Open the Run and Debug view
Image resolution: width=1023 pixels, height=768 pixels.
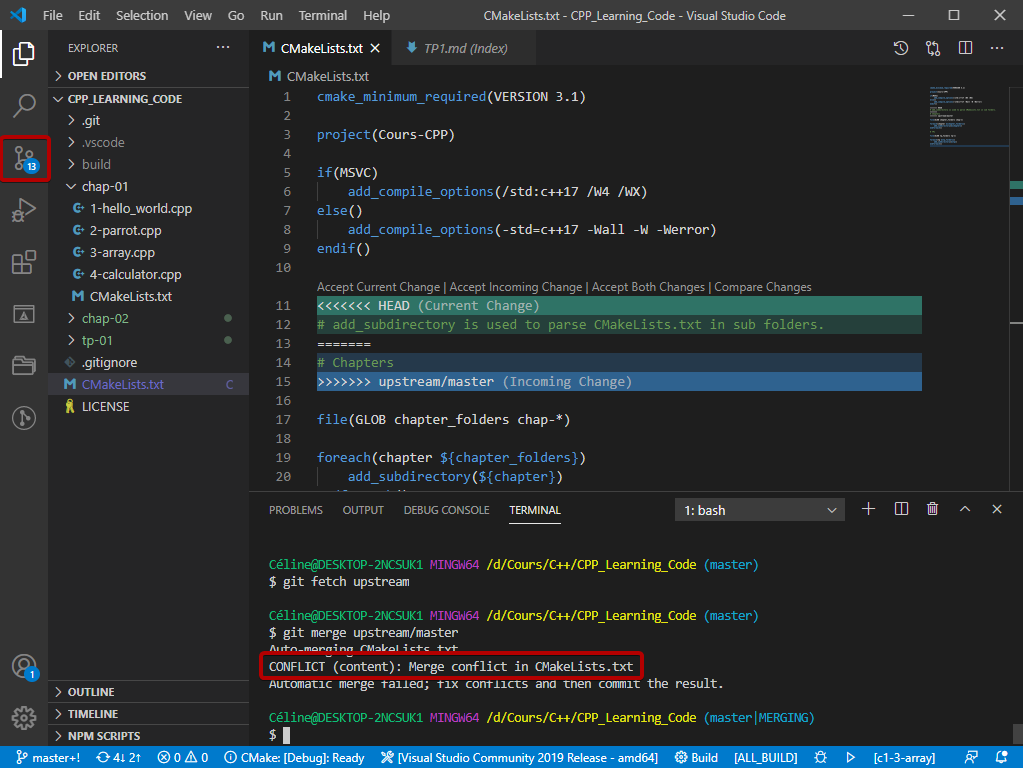point(23,210)
